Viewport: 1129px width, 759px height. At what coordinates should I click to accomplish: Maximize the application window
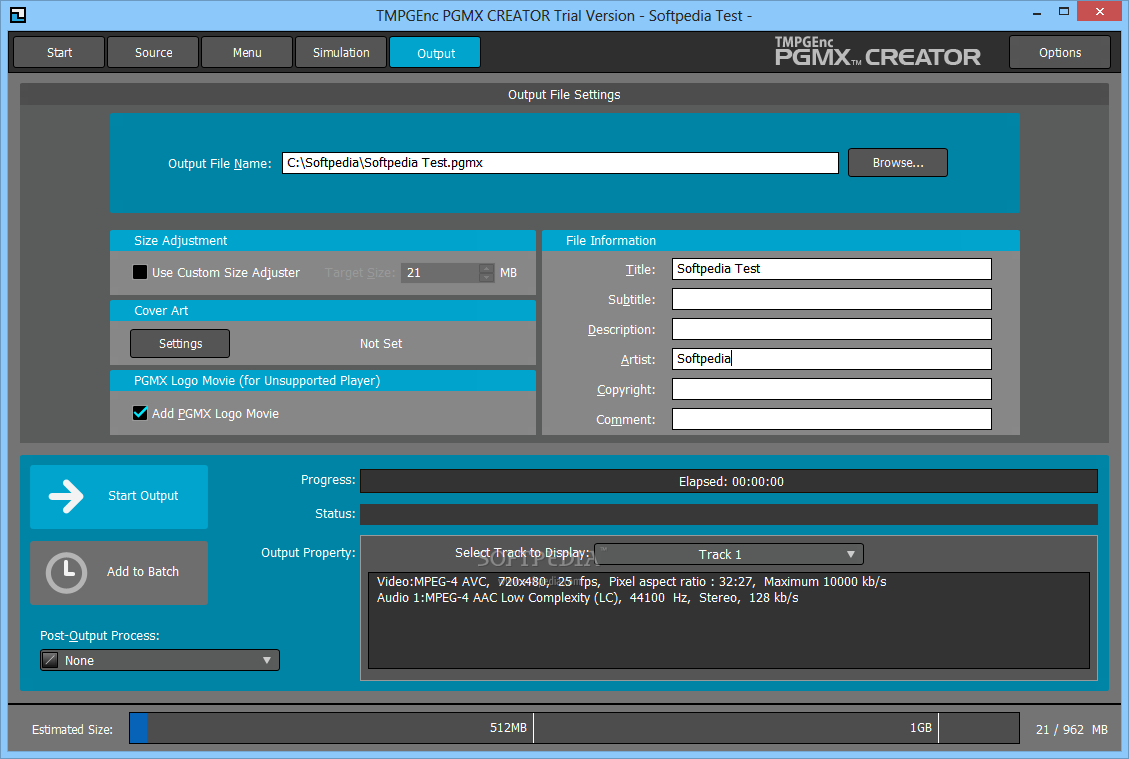pyautogui.click(x=1063, y=12)
